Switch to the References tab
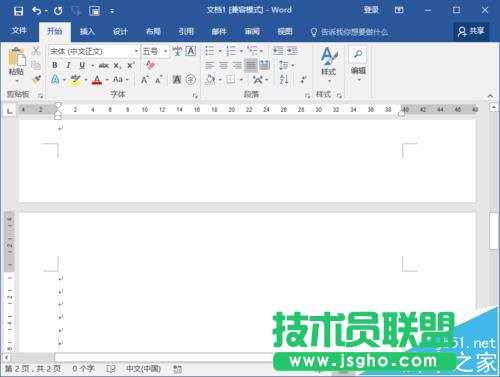Screen dimensions: 500x377 coord(186,32)
